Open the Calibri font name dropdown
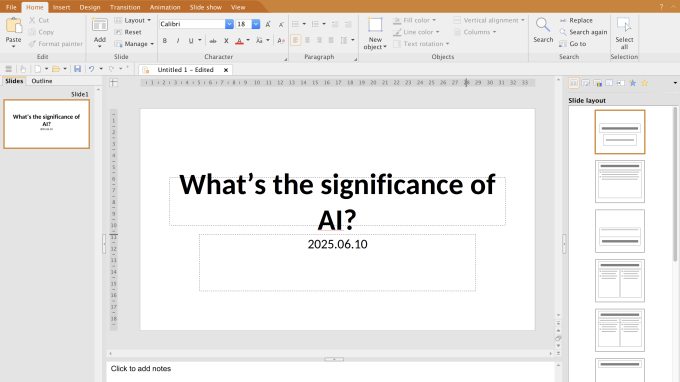 pyautogui.click(x=229, y=24)
